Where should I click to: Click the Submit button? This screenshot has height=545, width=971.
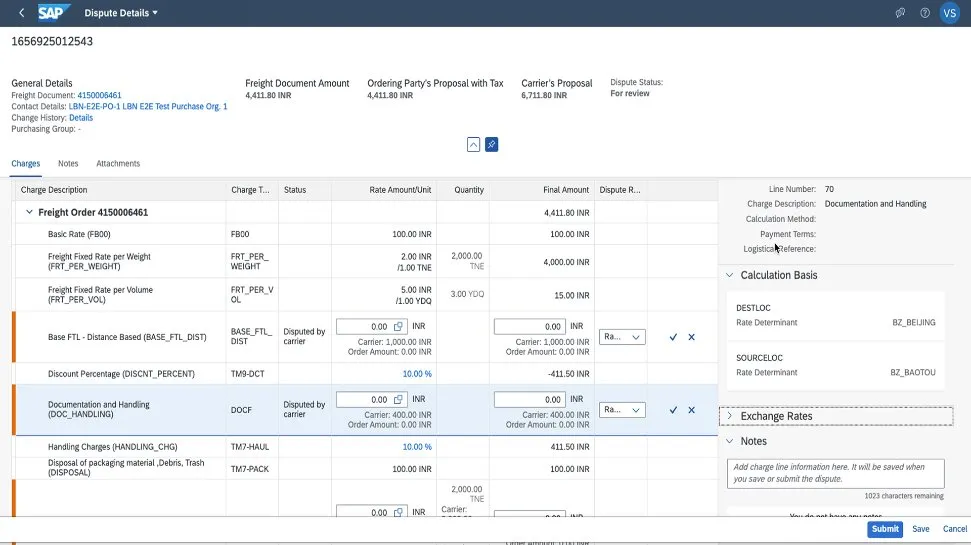tap(884, 529)
